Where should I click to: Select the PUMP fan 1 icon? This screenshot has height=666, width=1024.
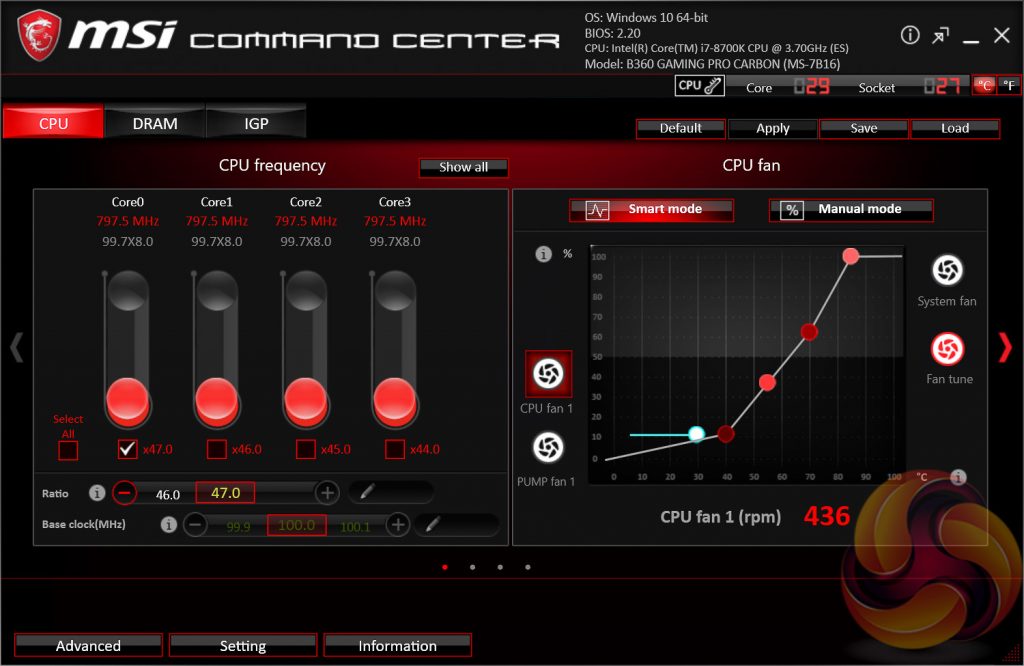coord(548,447)
